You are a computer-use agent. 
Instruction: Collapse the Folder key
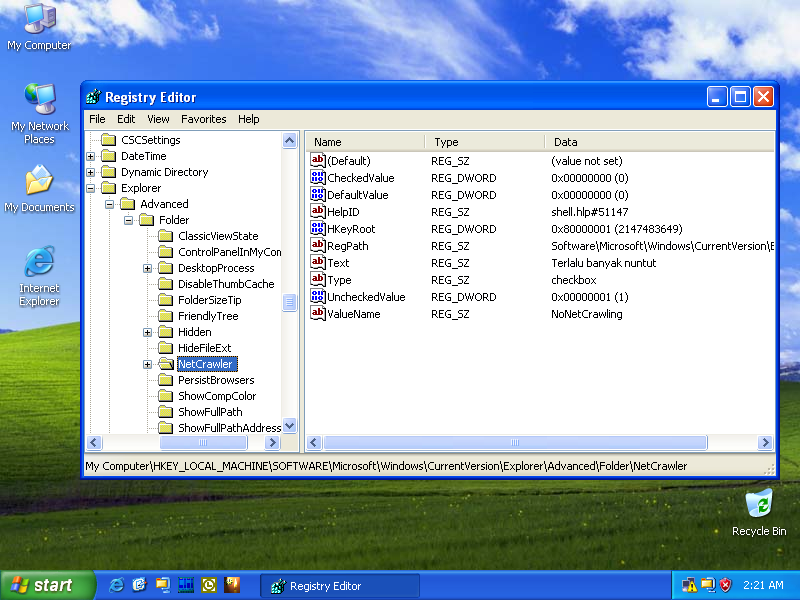[x=129, y=220]
